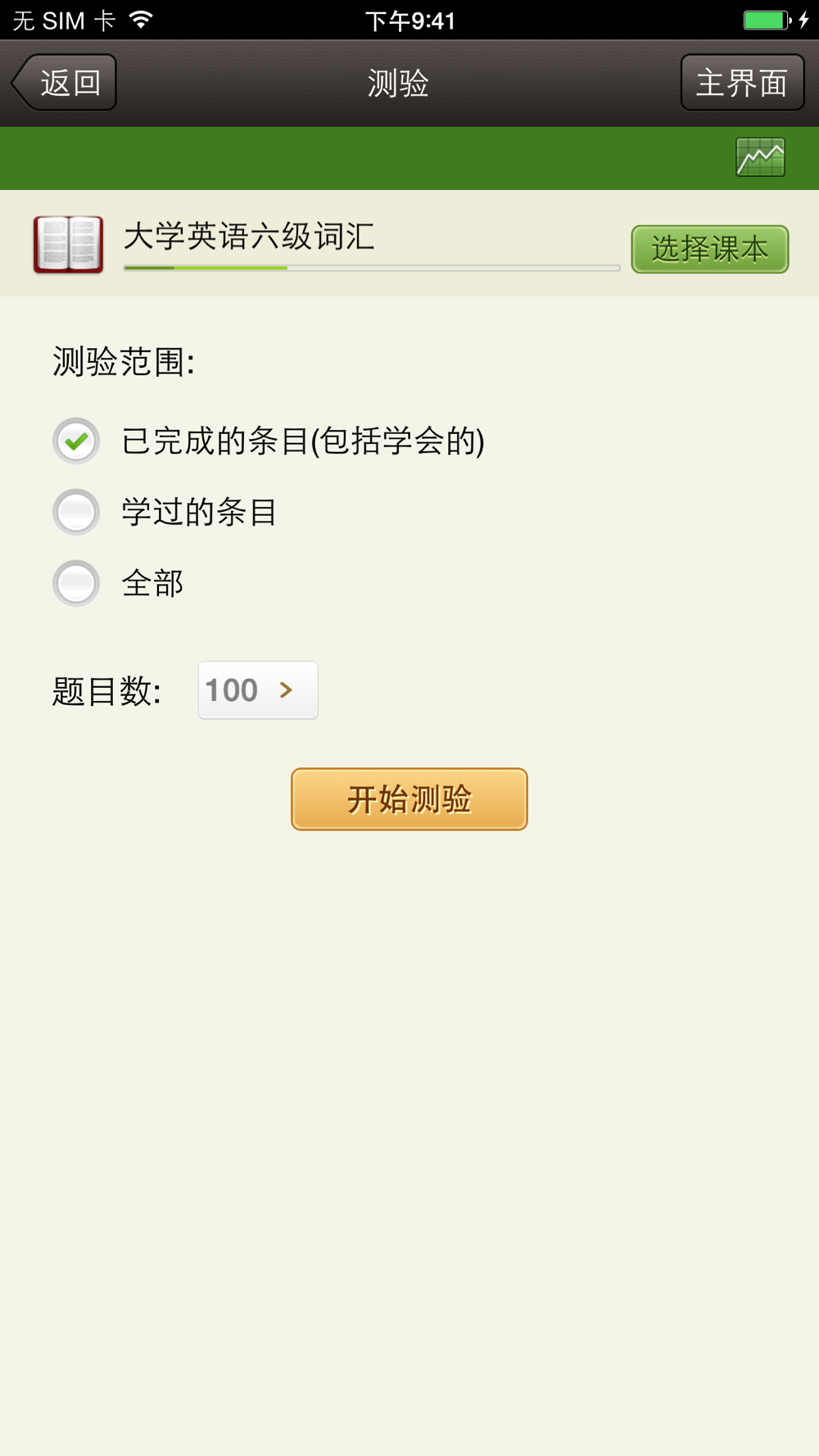
Task: Tap the battery indicator icon
Action: 767,20
